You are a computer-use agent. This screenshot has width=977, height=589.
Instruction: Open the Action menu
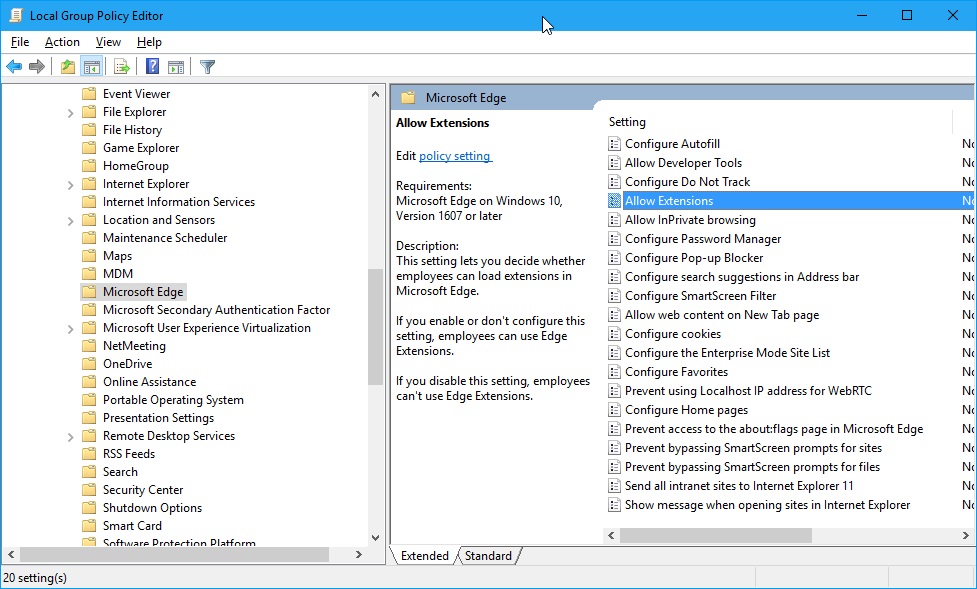click(x=62, y=42)
